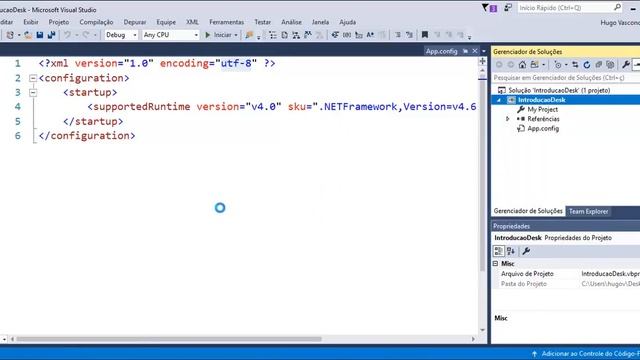Click the Properties wrench icon in Solution Explorer toolbar
Viewport: 640px width, 360px height.
pos(625,64)
